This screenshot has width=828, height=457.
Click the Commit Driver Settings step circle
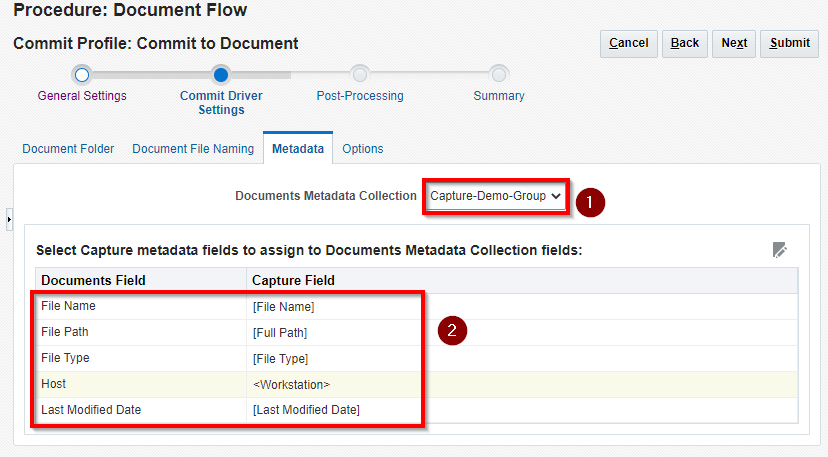click(x=221, y=74)
